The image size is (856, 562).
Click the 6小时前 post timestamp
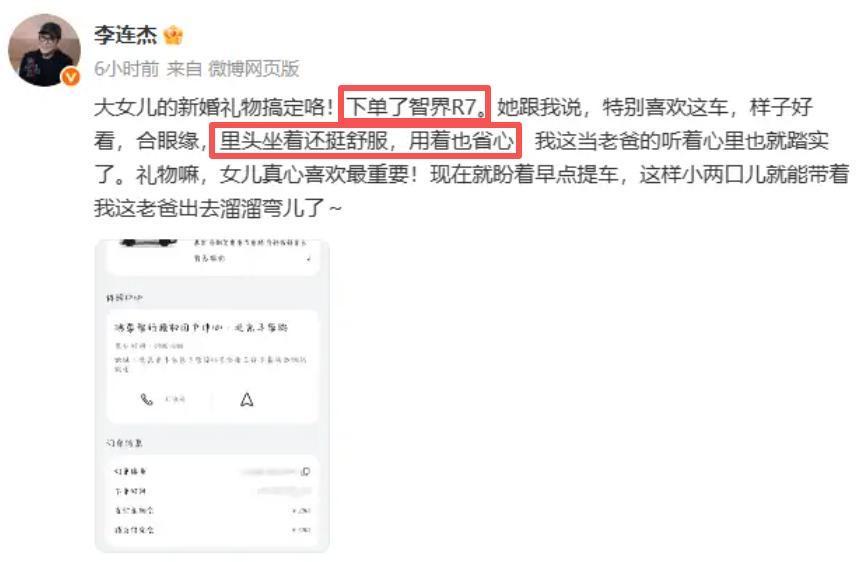pyautogui.click(x=127, y=69)
